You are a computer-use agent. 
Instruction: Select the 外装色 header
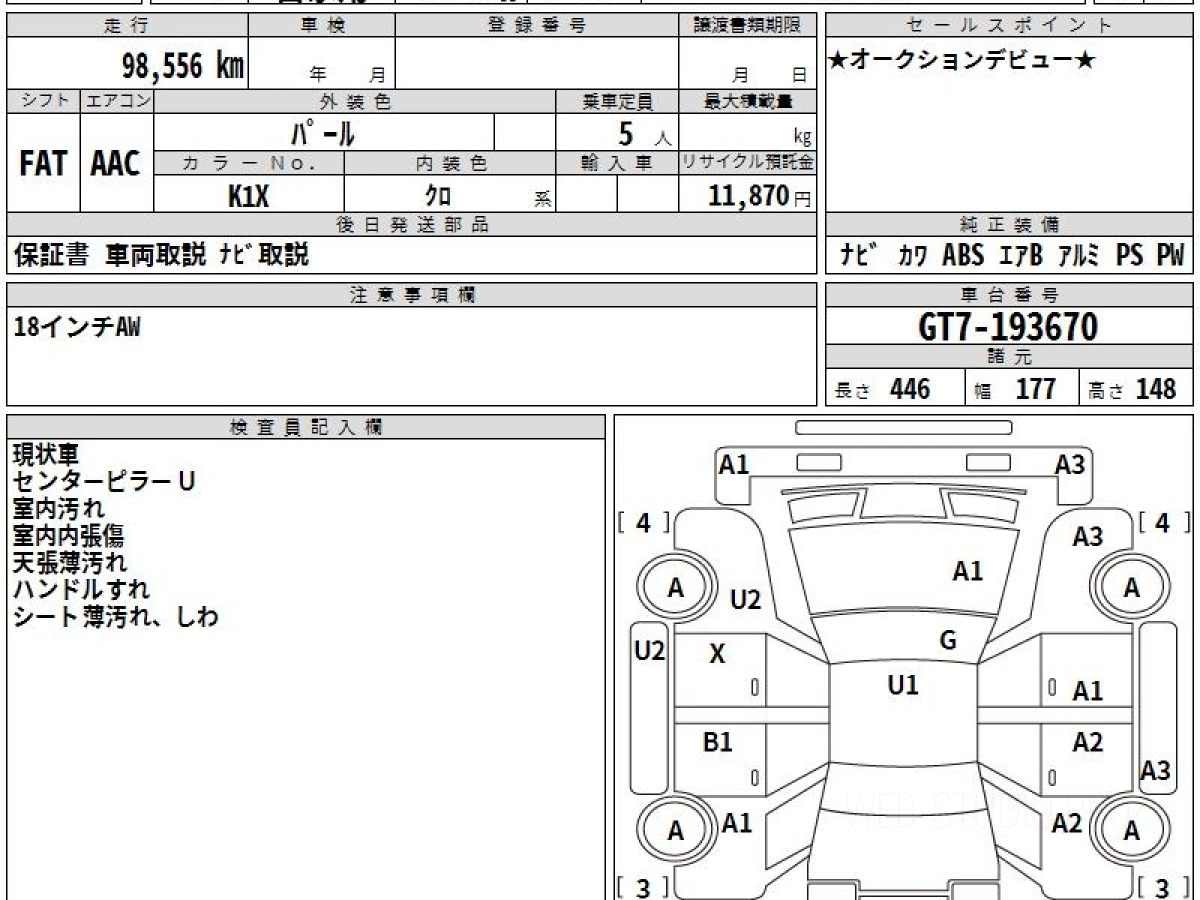(355, 101)
